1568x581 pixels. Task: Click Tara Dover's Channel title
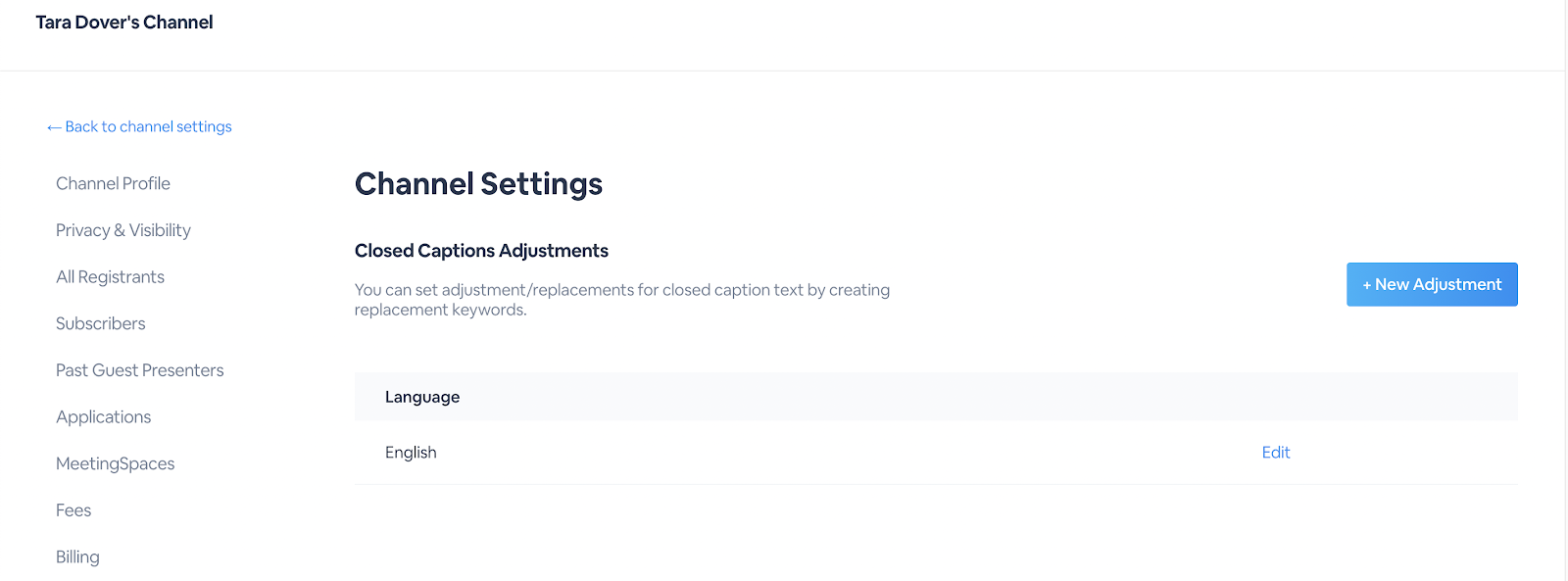[124, 23]
